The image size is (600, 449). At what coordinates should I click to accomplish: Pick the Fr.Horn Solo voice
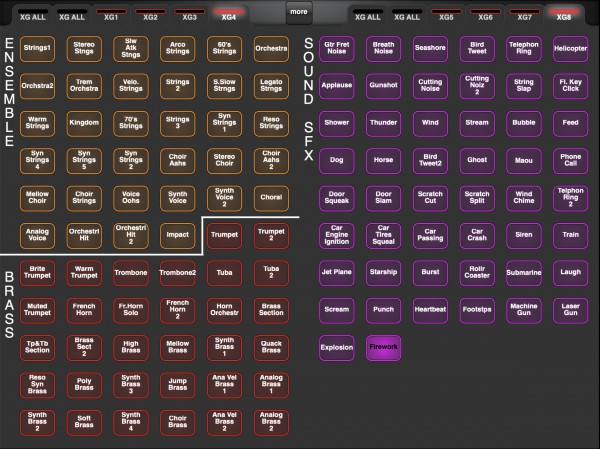pos(131,310)
